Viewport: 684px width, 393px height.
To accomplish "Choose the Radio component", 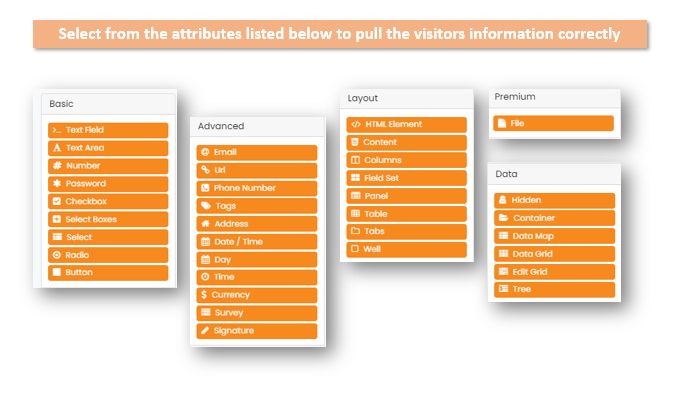I will click(108, 255).
